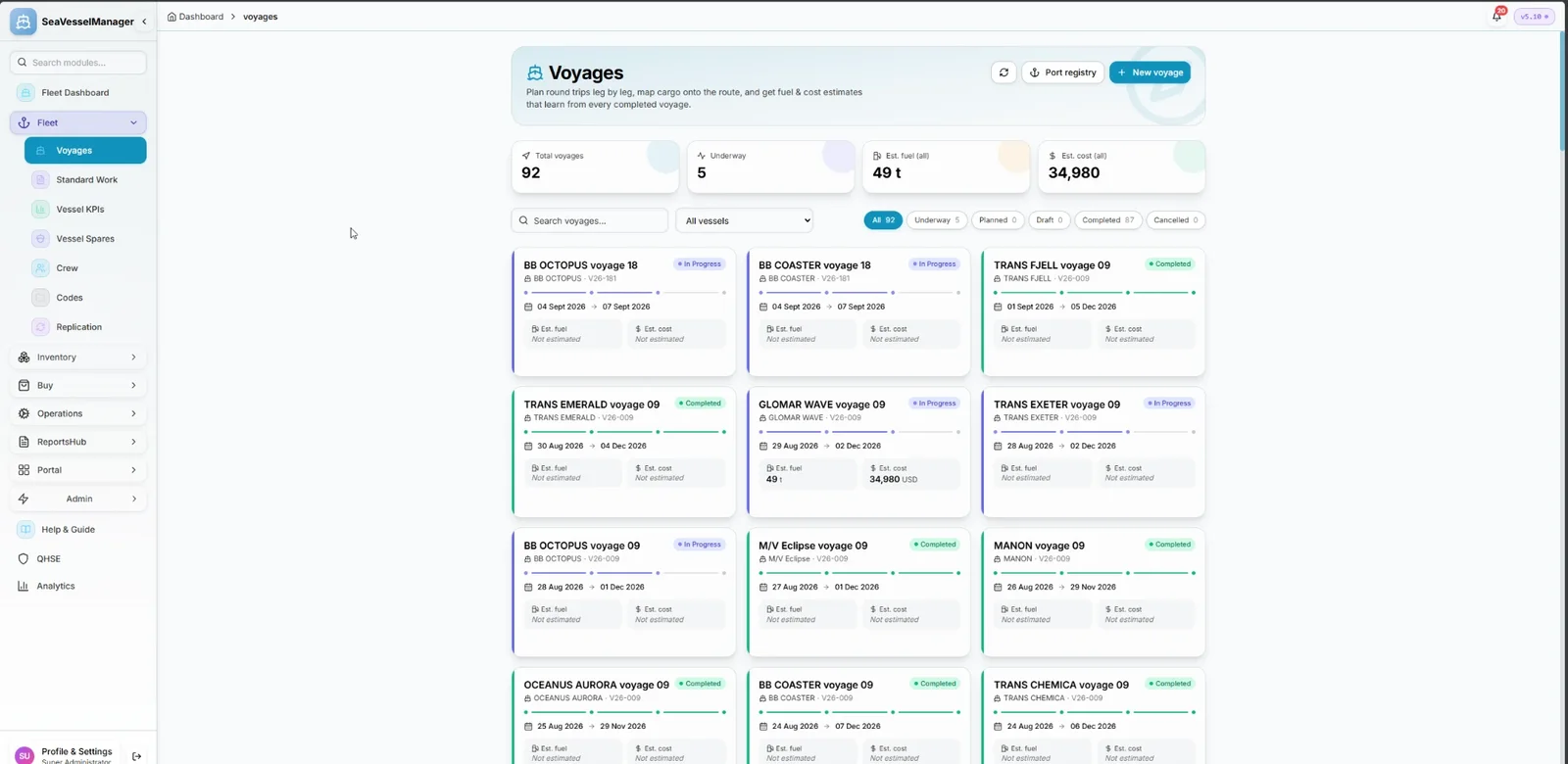
Task: Click the Standard Work sidebar icon
Action: click(40, 180)
